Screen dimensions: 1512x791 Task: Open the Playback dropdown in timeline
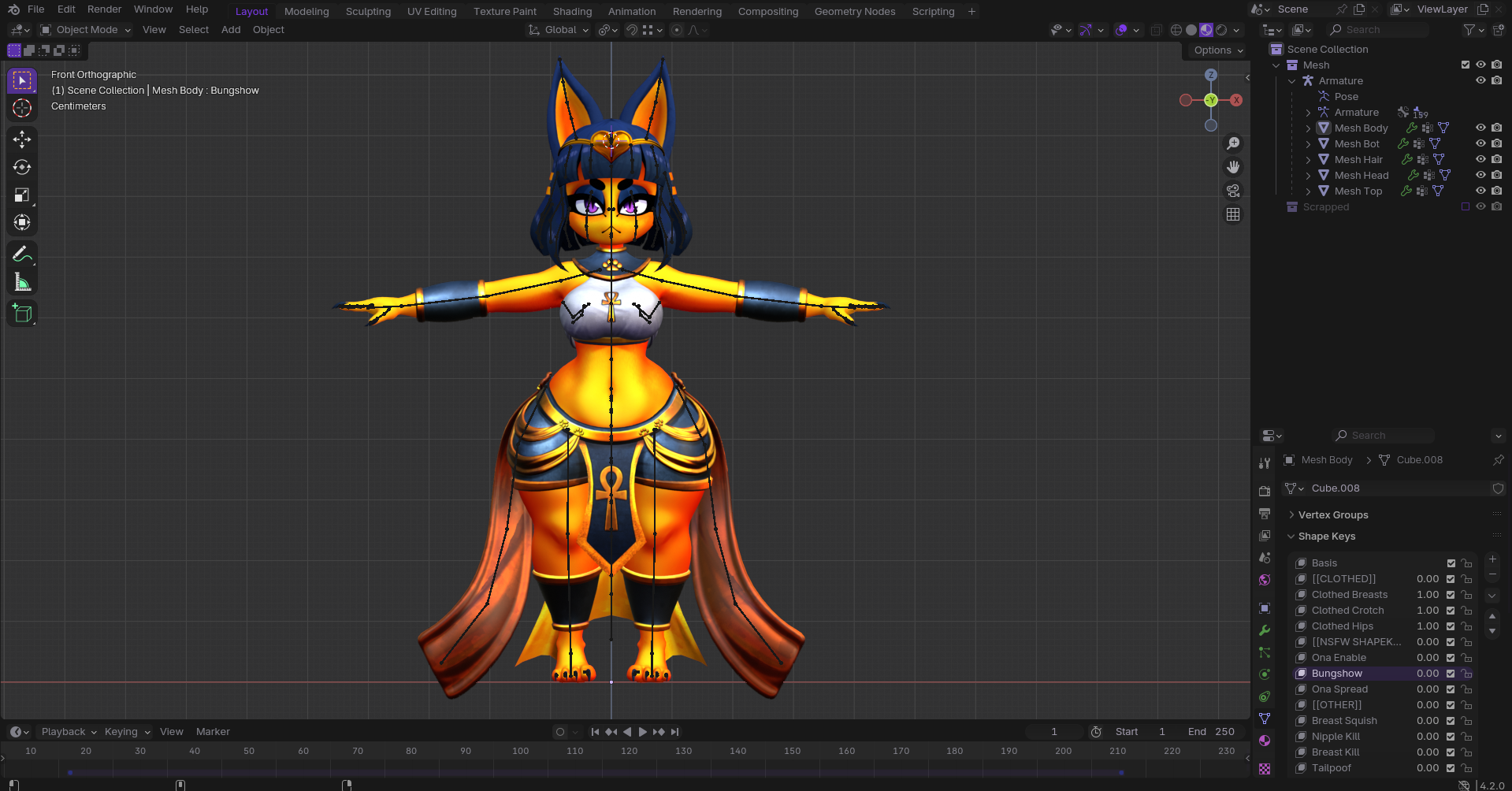coord(69,732)
